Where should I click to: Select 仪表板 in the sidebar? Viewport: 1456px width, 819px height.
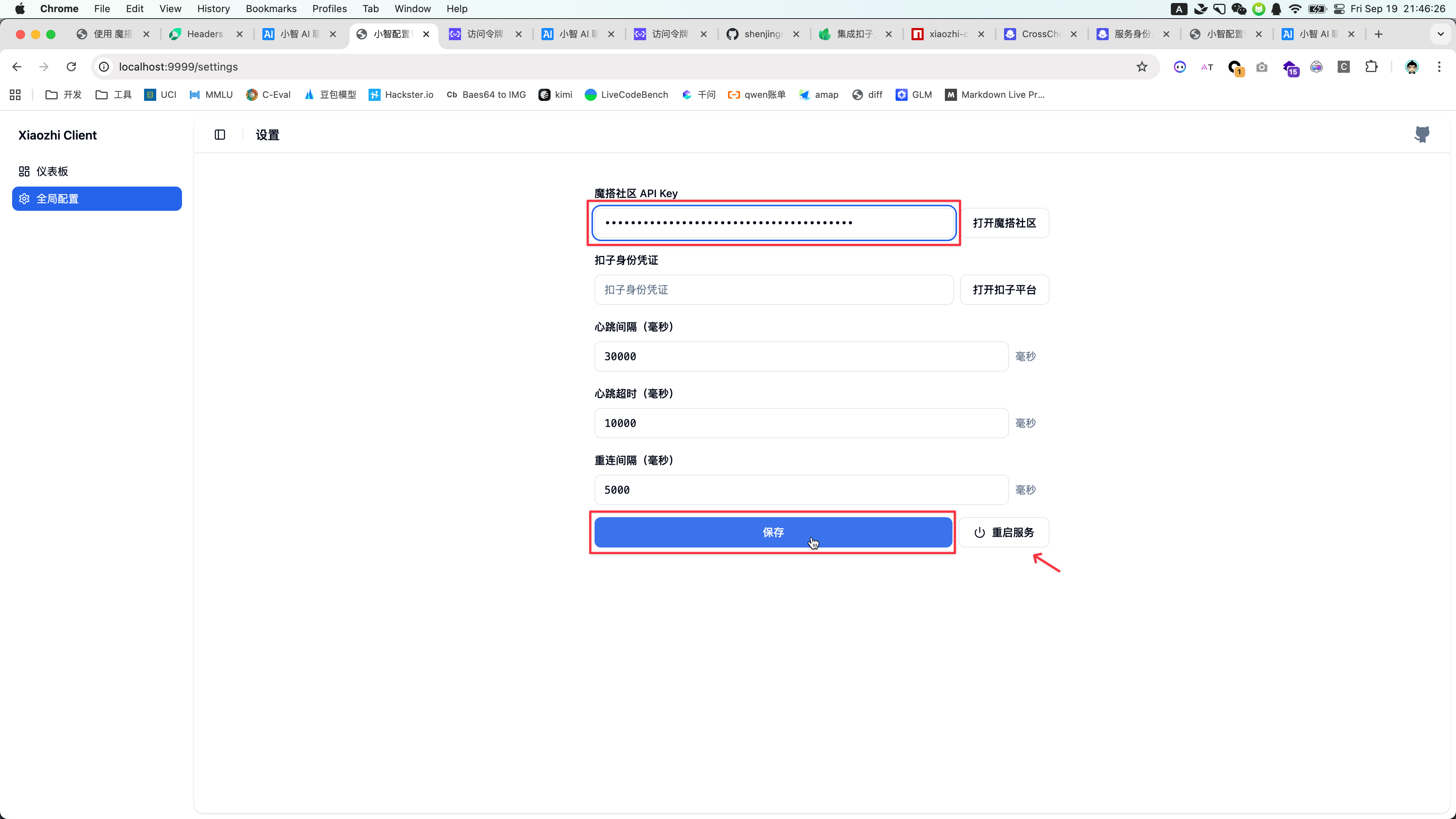click(52, 171)
